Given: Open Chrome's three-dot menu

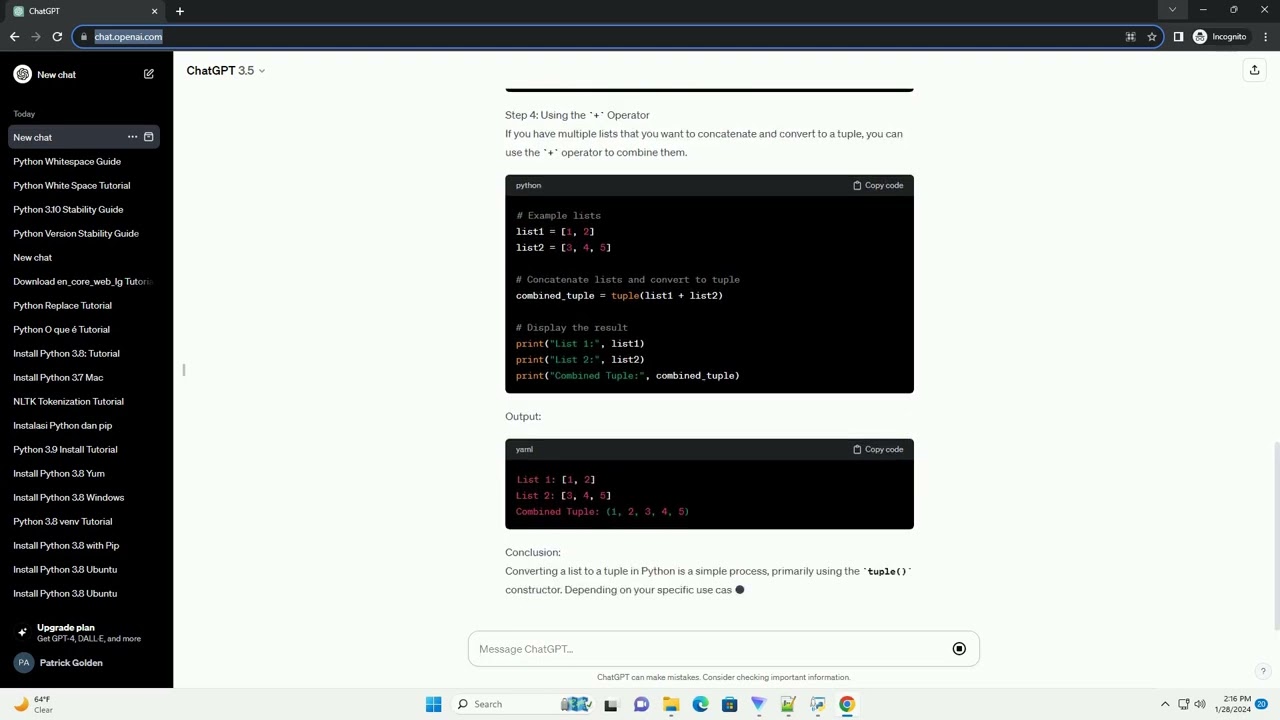Looking at the screenshot, I should pyautogui.click(x=1265, y=37).
